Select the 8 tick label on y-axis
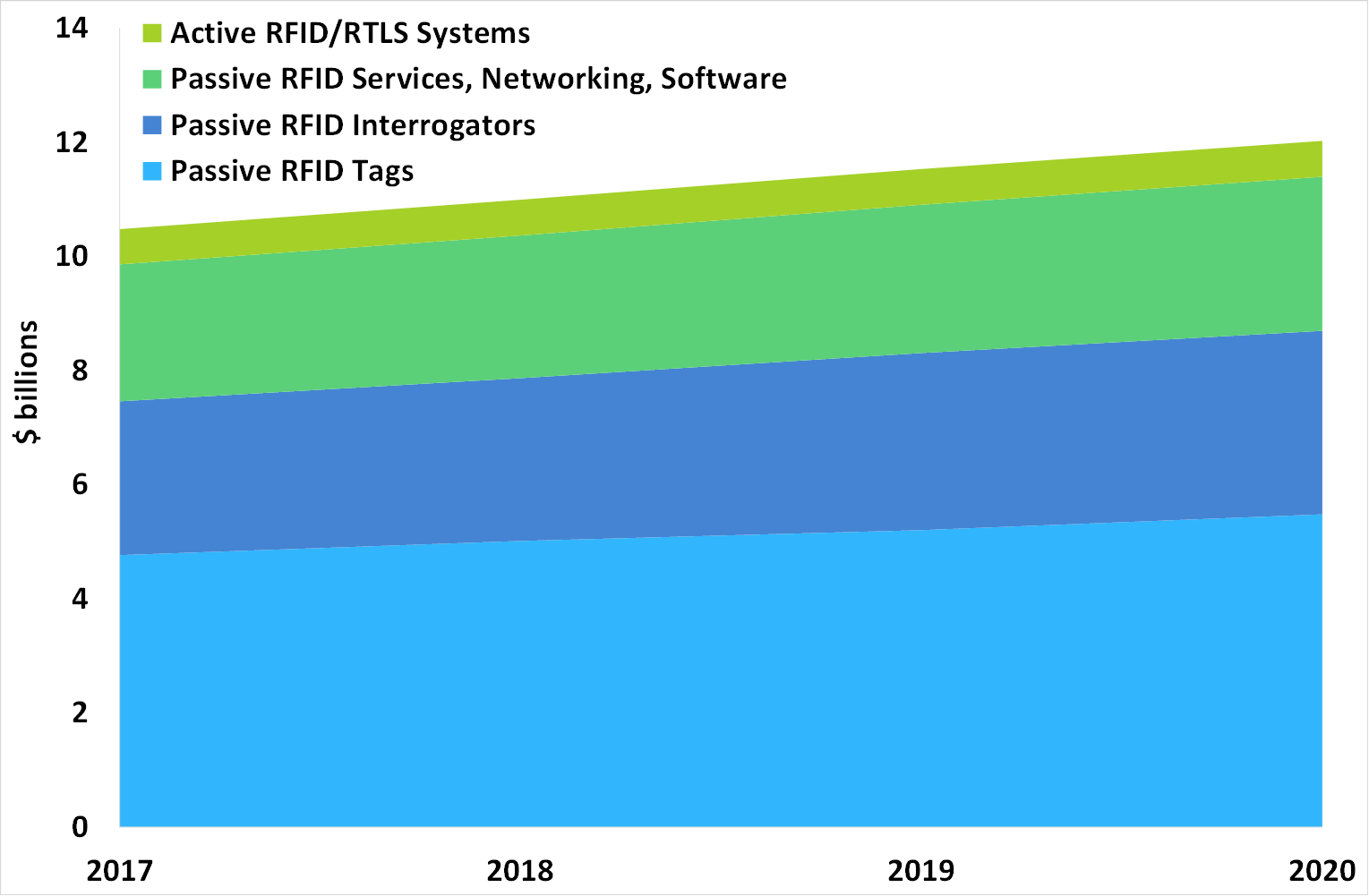This screenshot has width=1369, height=896. pyautogui.click(x=80, y=371)
